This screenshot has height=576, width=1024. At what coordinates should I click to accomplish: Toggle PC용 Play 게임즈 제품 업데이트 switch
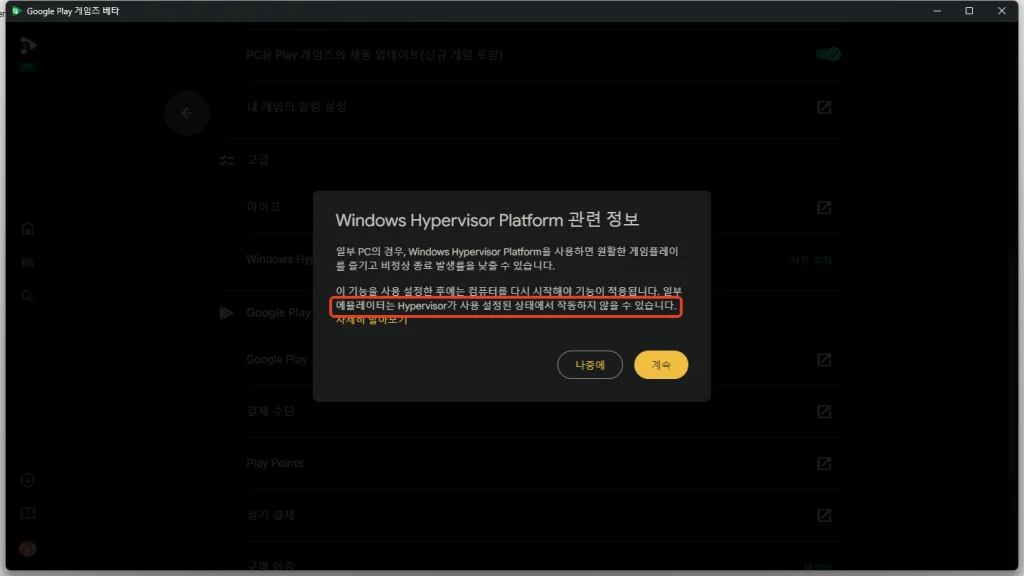point(827,54)
